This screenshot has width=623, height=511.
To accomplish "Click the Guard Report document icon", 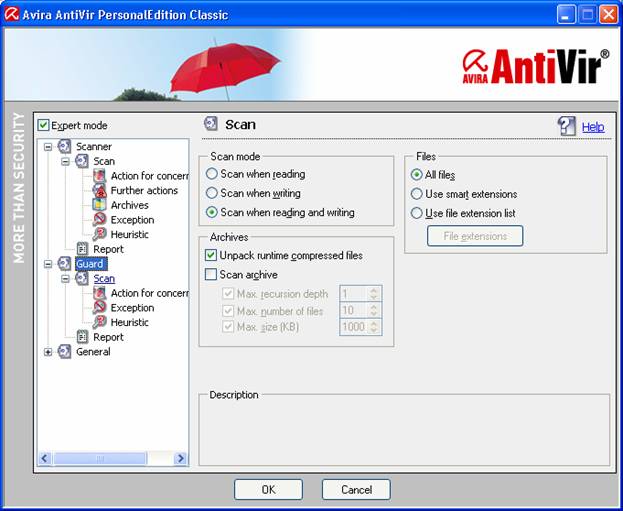I will coord(83,337).
